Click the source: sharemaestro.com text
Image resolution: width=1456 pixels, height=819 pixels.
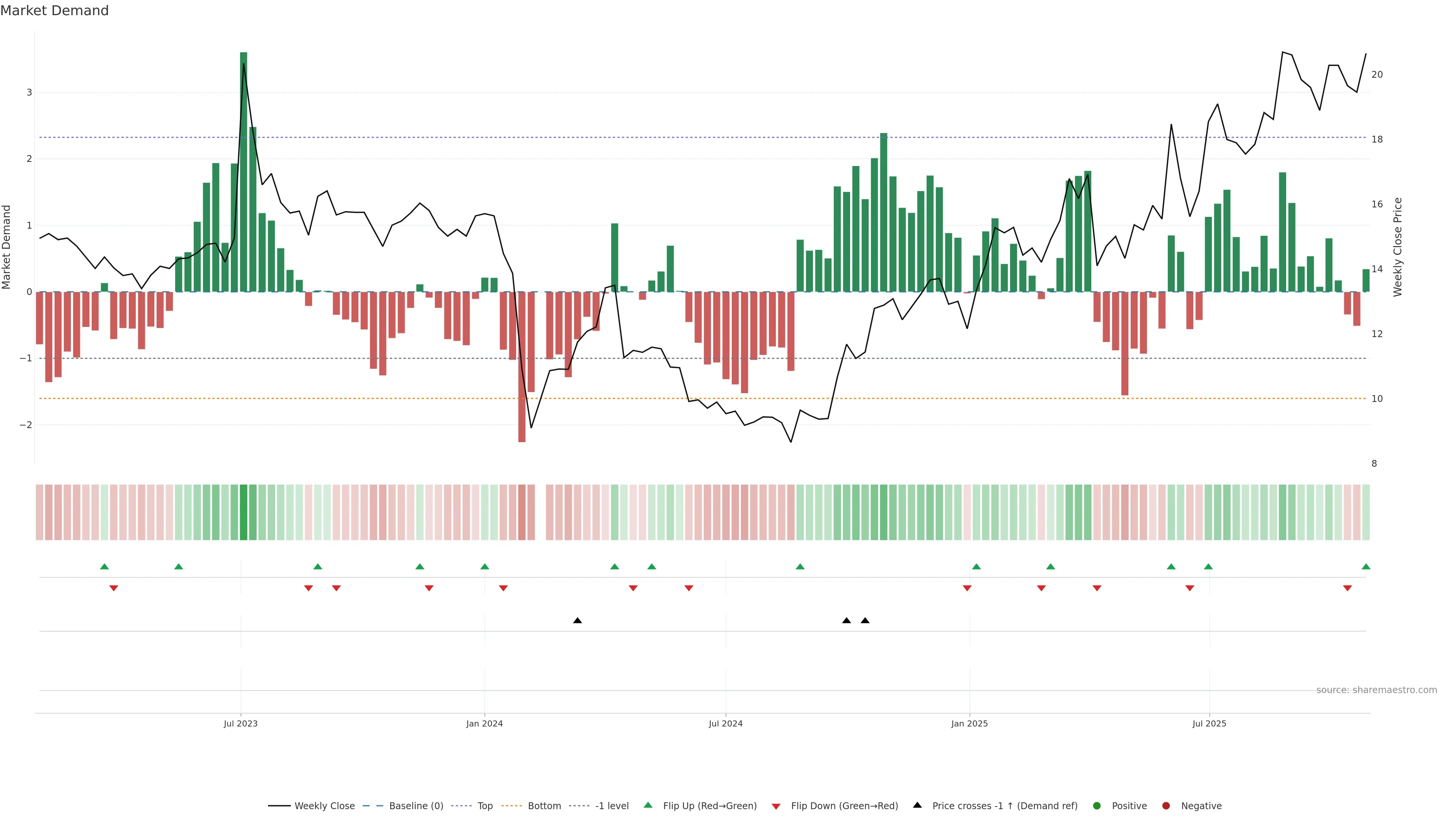click(1376, 690)
